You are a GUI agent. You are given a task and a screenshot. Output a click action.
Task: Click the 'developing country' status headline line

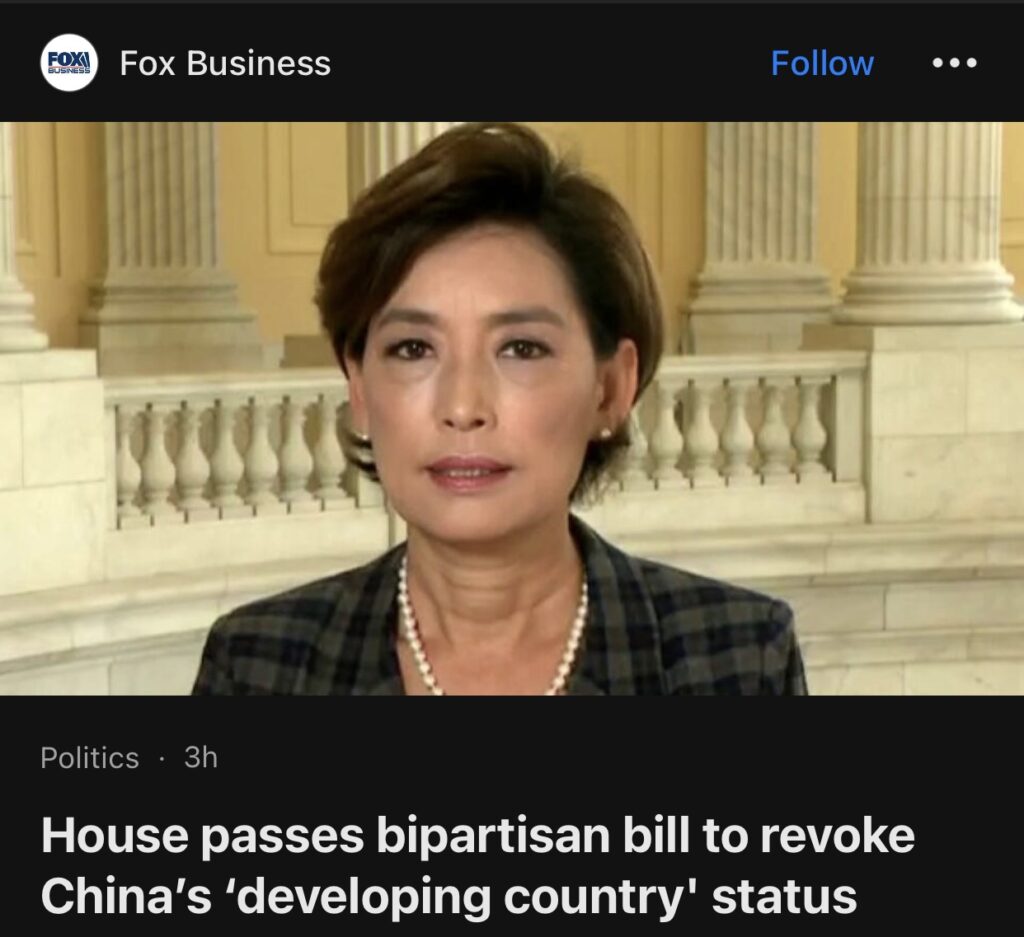449,896
